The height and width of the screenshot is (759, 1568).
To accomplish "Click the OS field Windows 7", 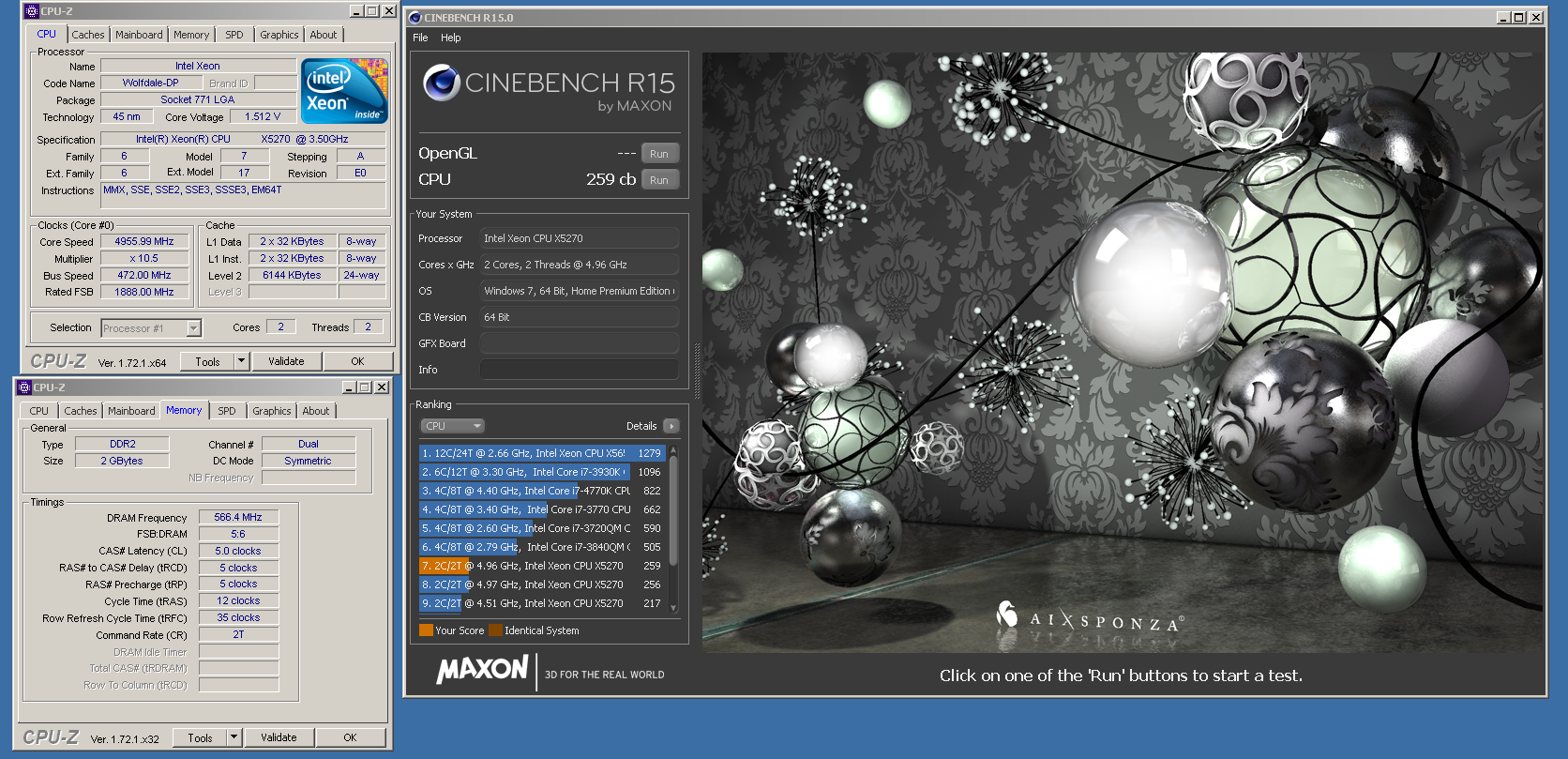I will [579, 291].
